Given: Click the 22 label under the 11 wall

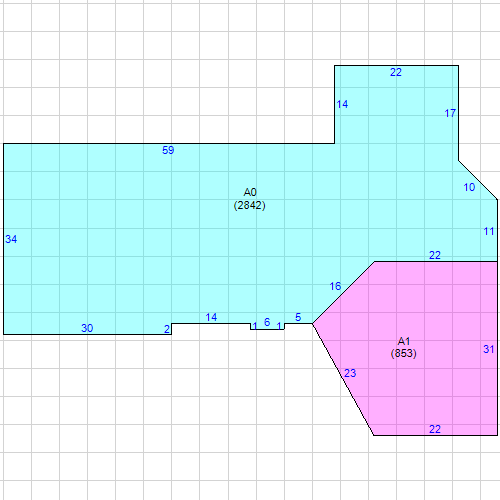Looking at the screenshot, I should coord(435,255).
